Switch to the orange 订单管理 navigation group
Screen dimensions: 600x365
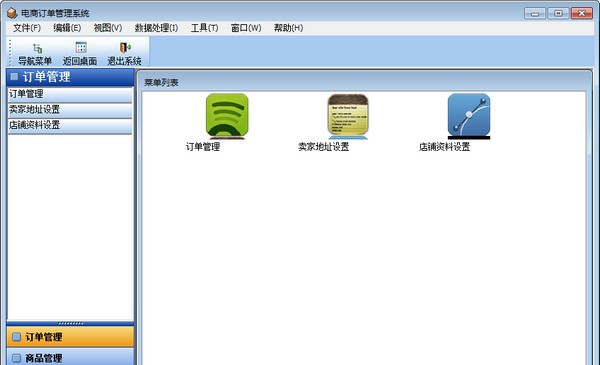(x=70, y=337)
